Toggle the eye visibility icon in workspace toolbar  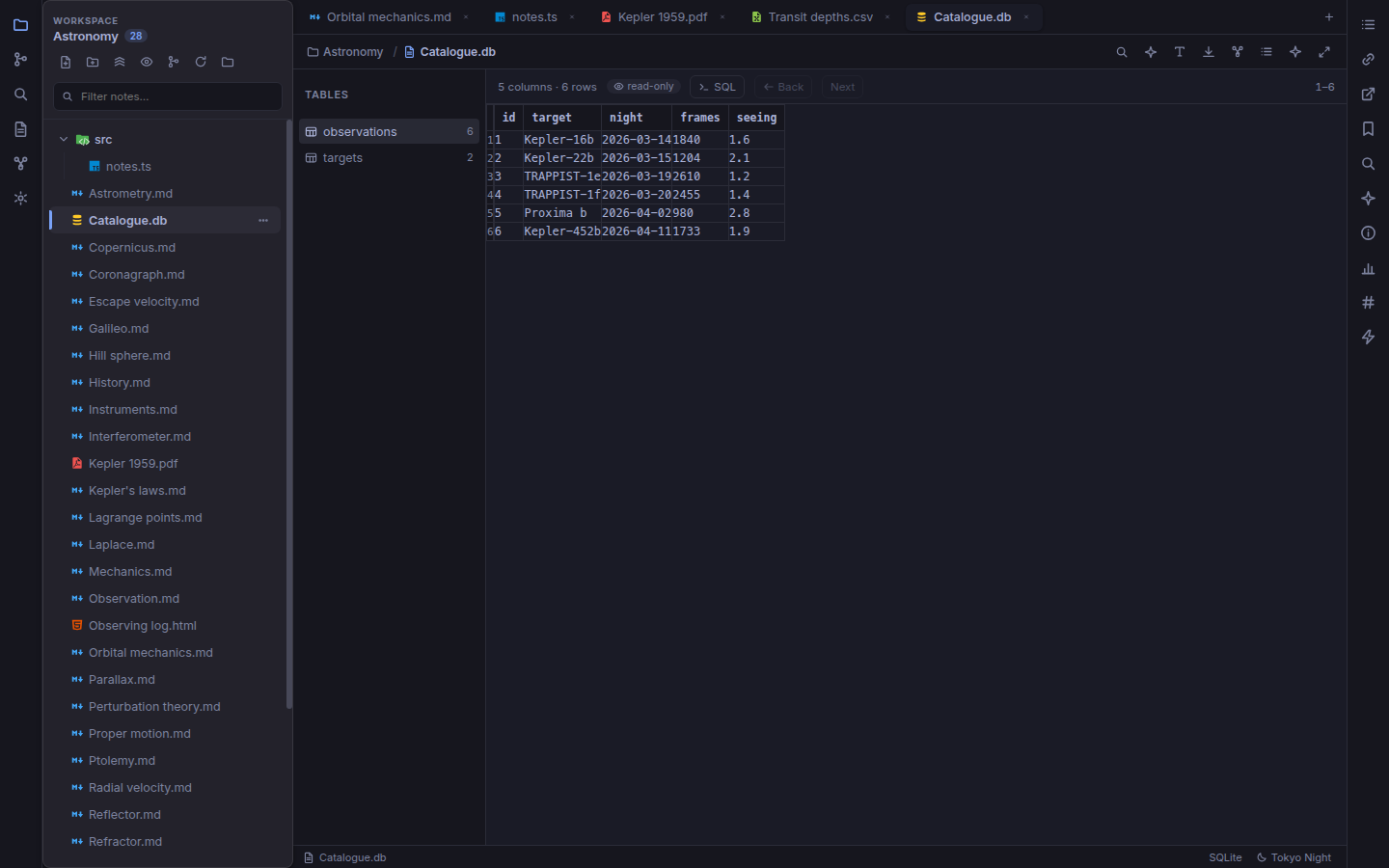tap(147, 62)
